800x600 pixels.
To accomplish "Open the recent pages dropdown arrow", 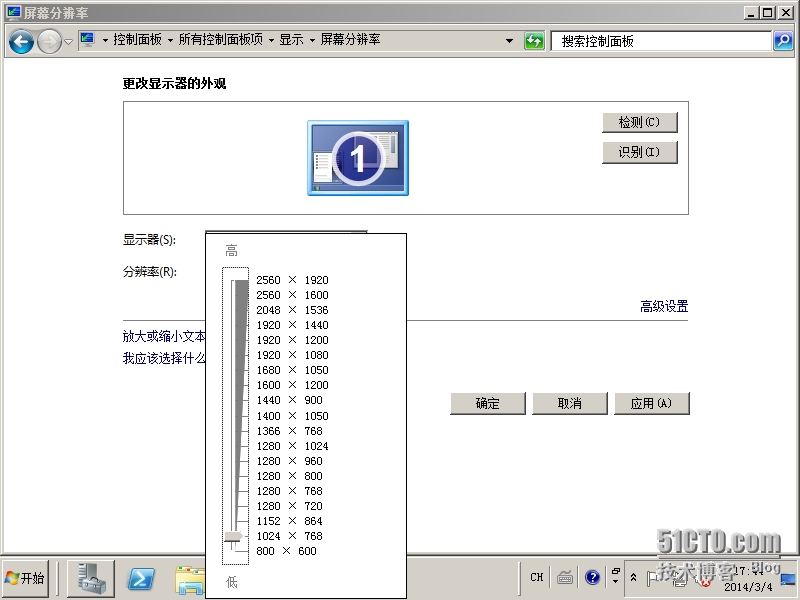I will point(68,41).
